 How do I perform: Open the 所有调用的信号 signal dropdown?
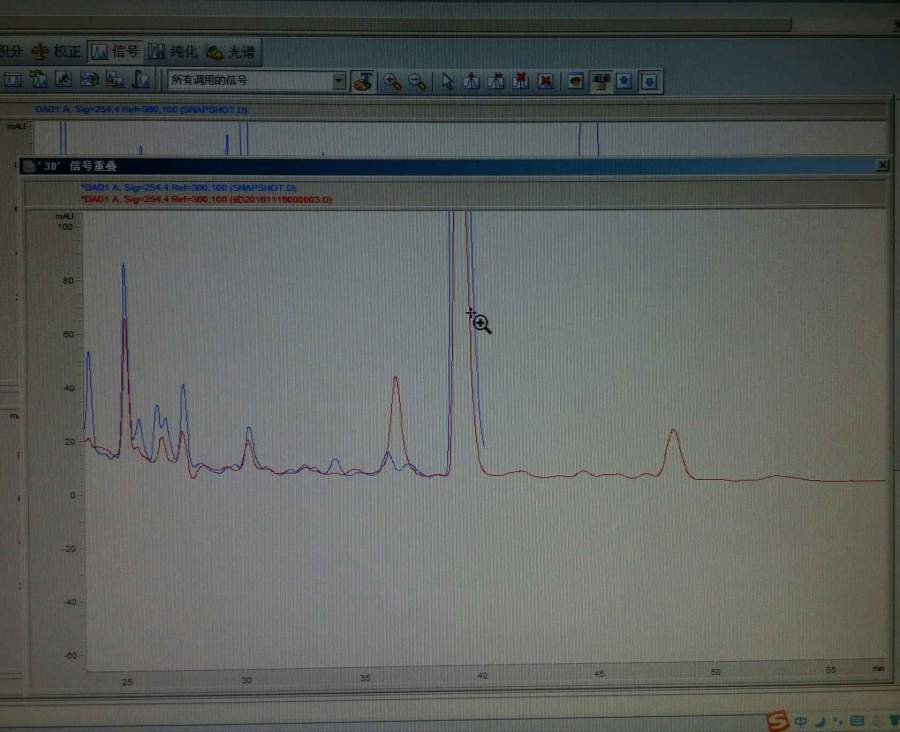pos(257,80)
